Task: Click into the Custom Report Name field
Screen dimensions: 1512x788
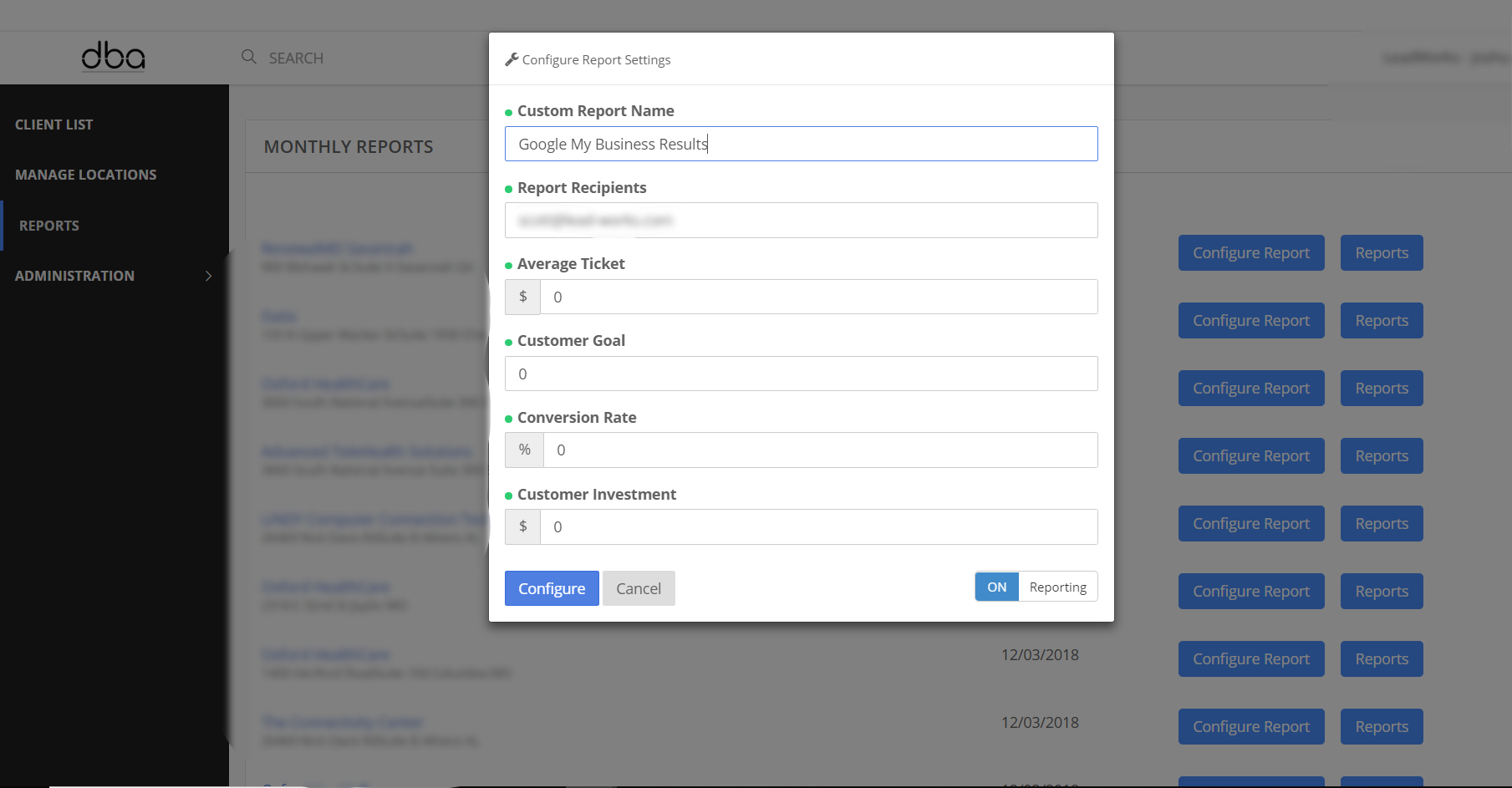Action: [801, 144]
